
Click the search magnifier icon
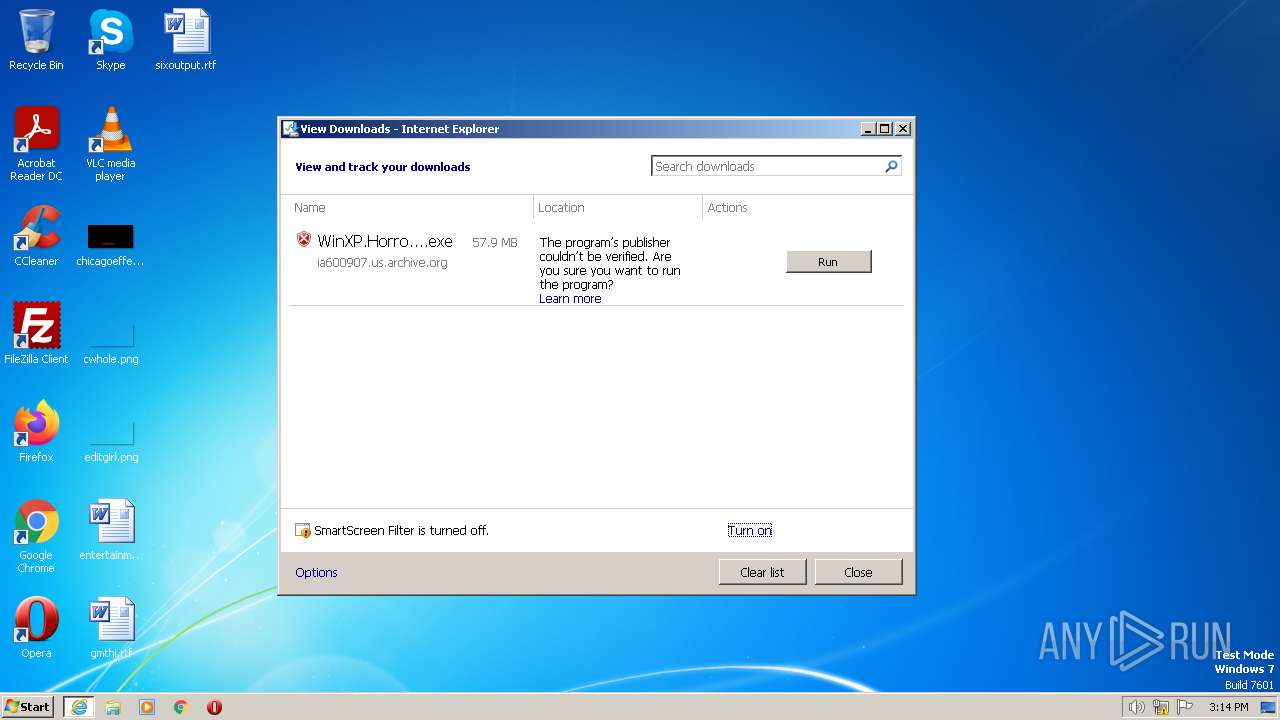coord(891,166)
